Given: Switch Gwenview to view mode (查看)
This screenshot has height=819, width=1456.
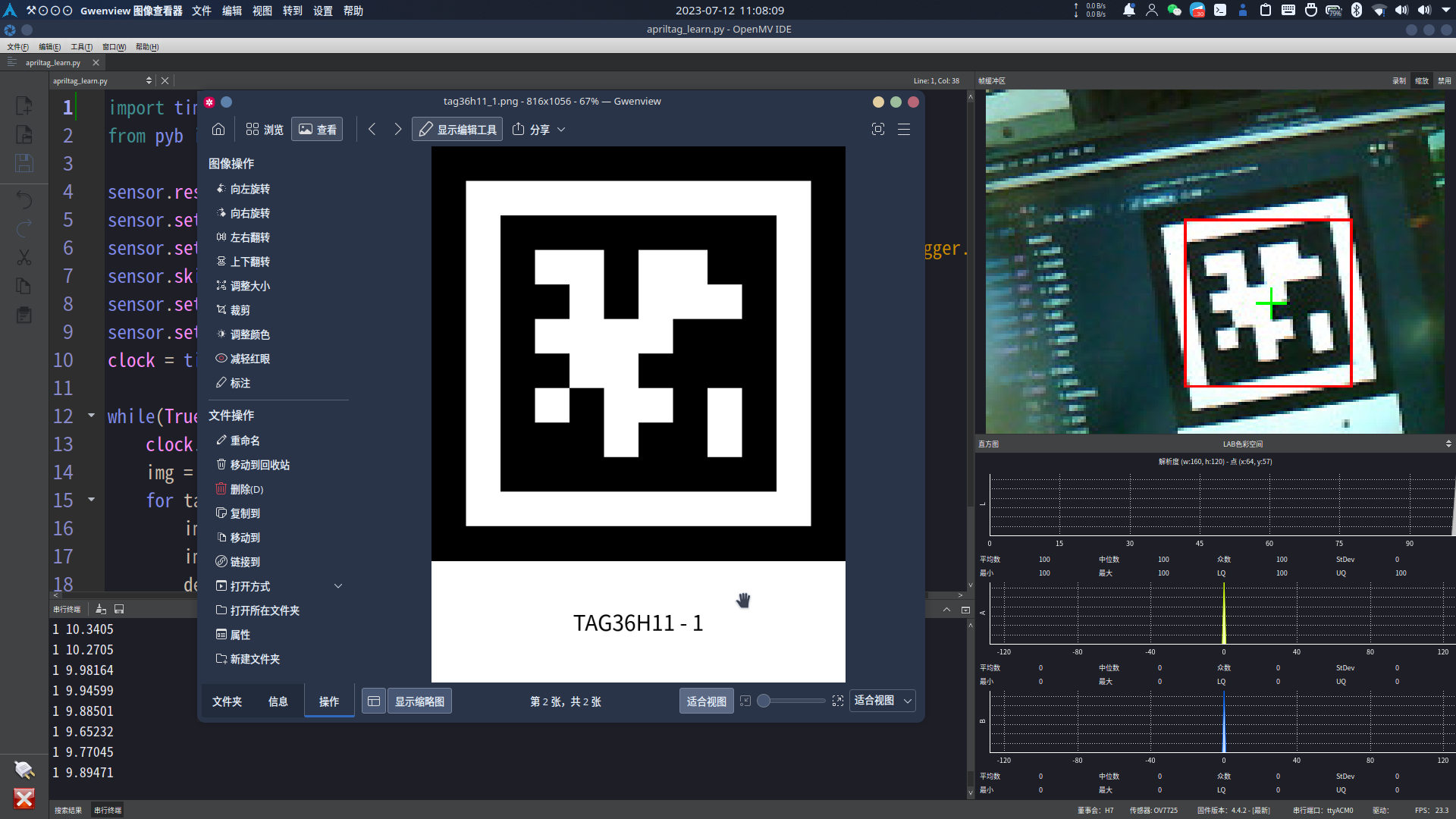Looking at the screenshot, I should pos(317,129).
